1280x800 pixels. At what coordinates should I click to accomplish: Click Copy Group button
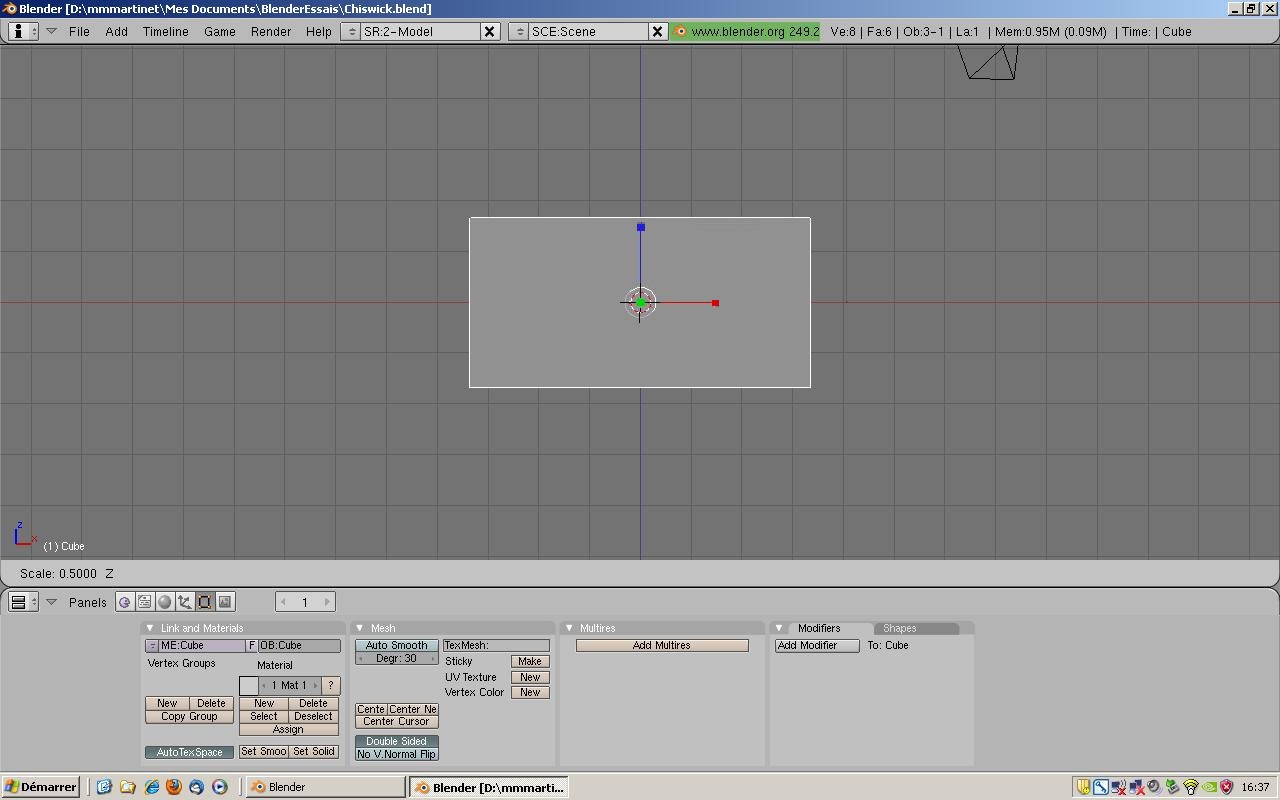pyautogui.click(x=189, y=716)
